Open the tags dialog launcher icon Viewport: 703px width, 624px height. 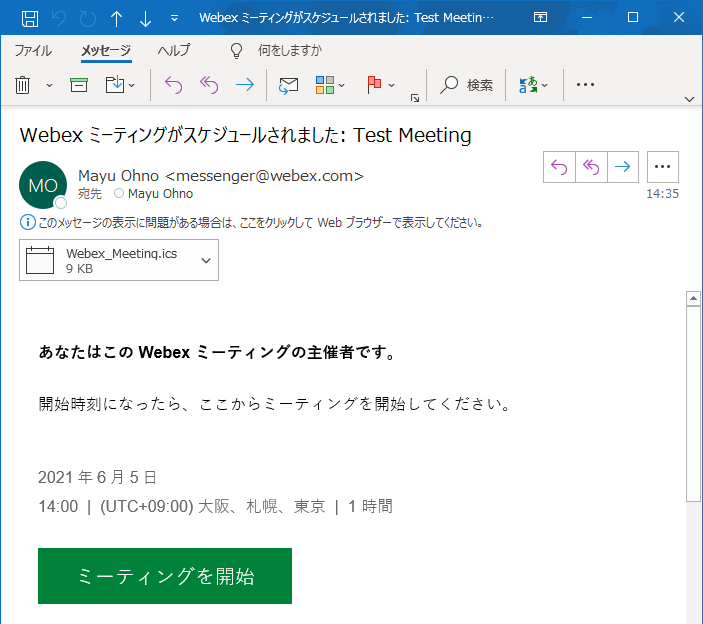[415, 98]
